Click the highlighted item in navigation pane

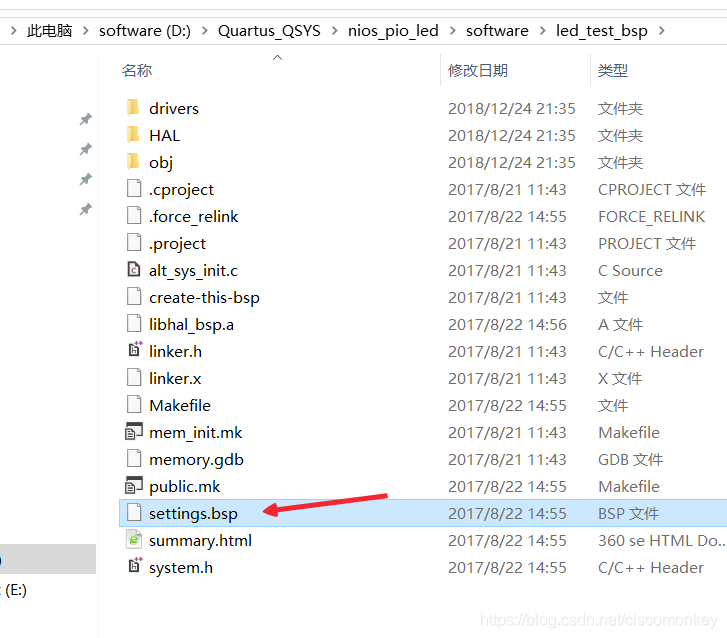pos(48,559)
